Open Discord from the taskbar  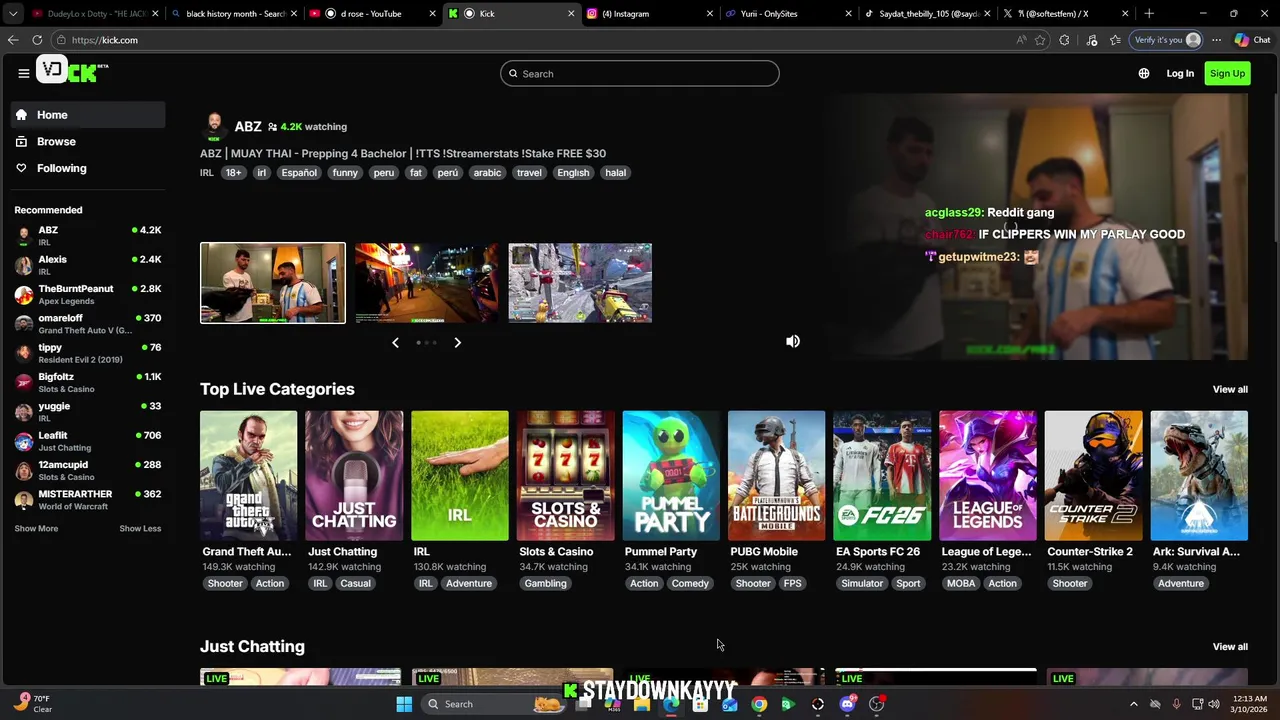coord(847,704)
